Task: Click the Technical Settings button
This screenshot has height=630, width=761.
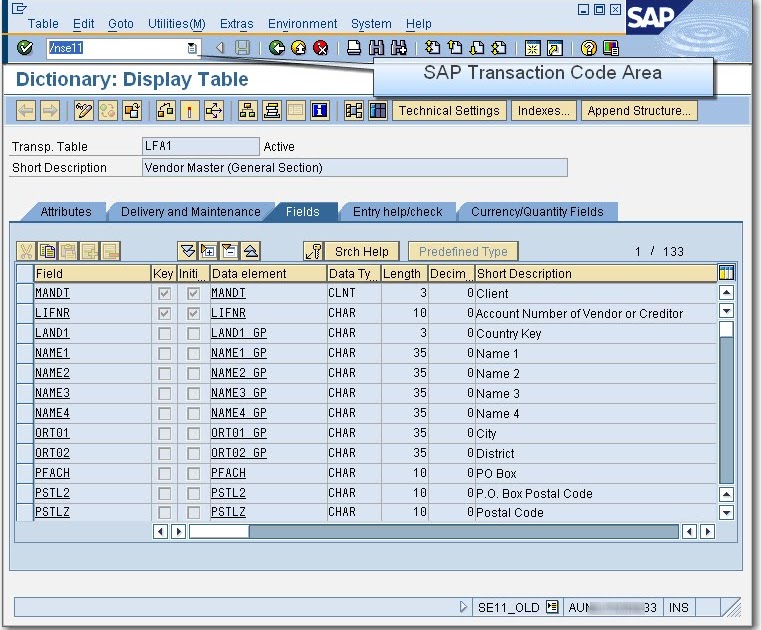Action: click(449, 111)
